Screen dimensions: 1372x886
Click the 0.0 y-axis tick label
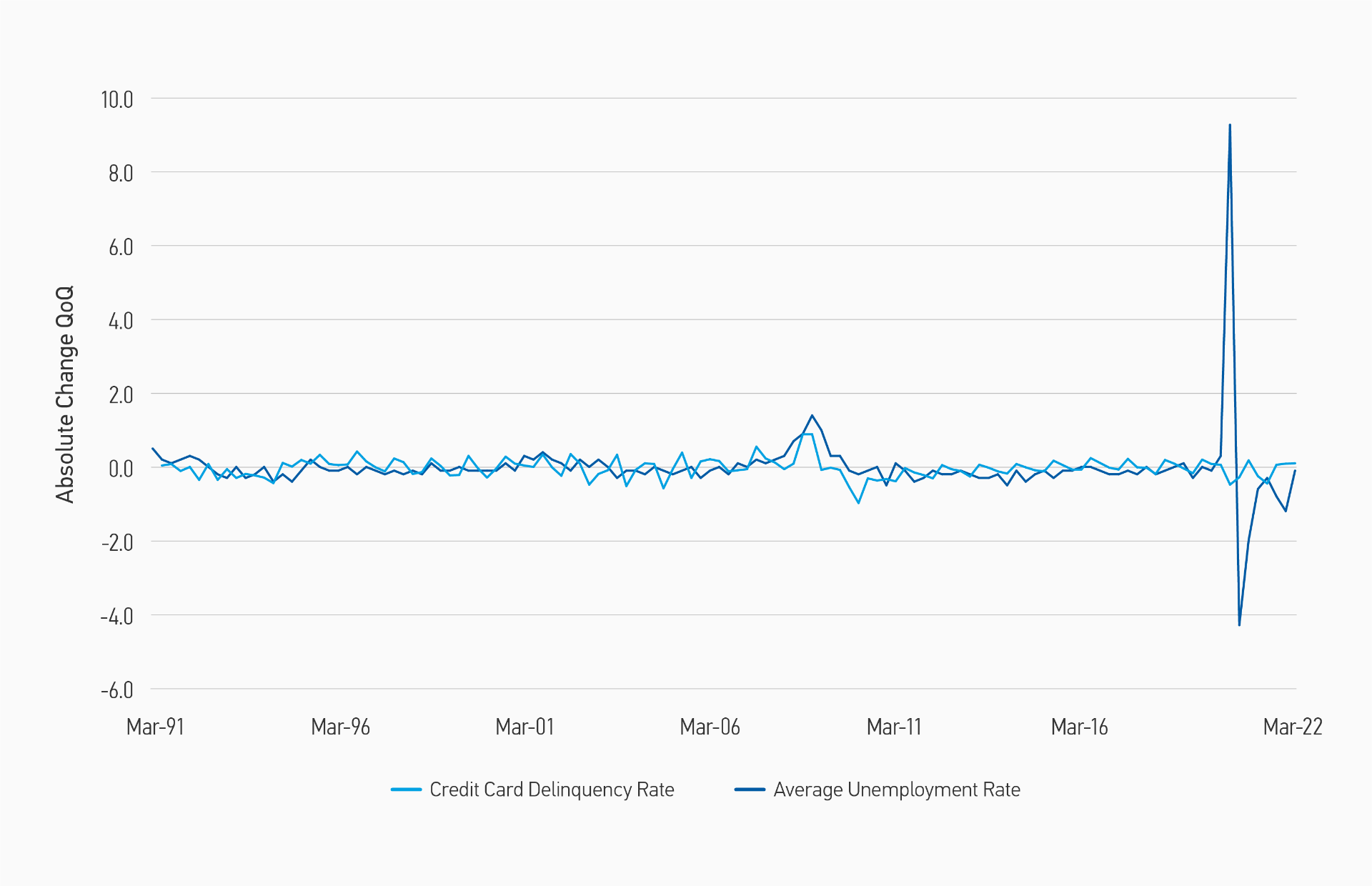(x=121, y=469)
